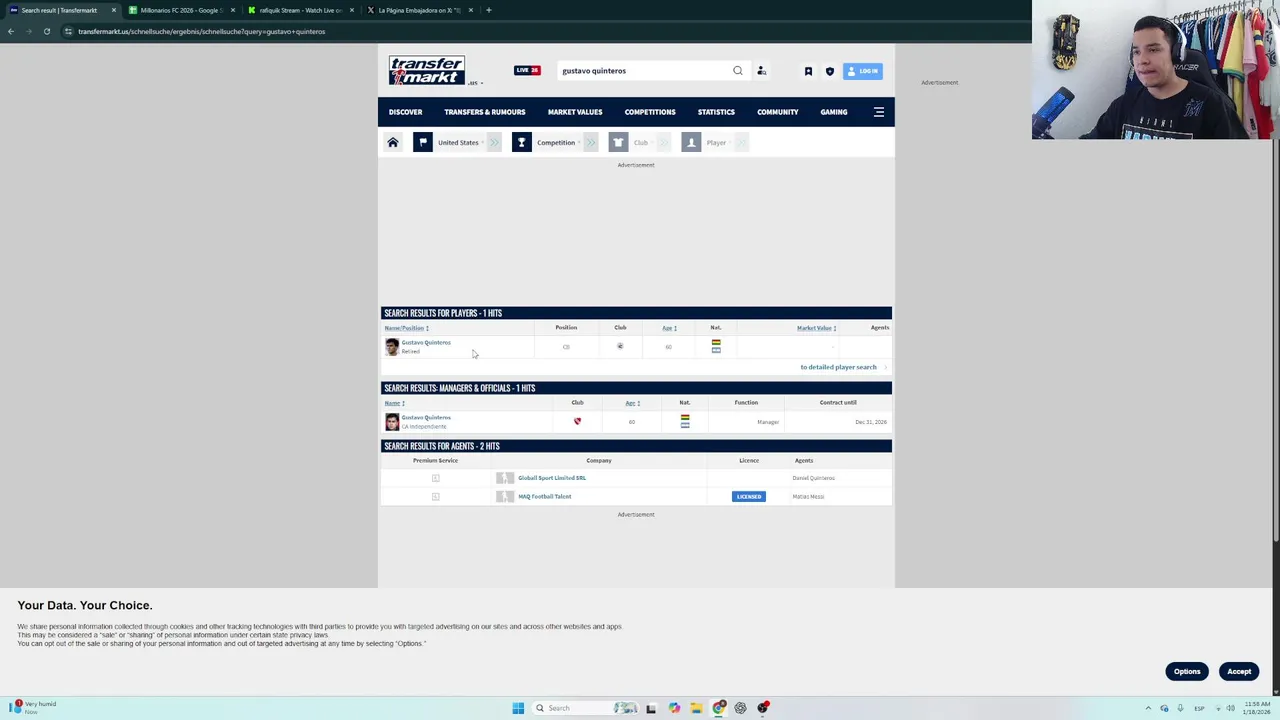The width and height of the screenshot is (1280, 720).
Task: Open manager Gustavo Quinteros link
Action: tap(426, 418)
